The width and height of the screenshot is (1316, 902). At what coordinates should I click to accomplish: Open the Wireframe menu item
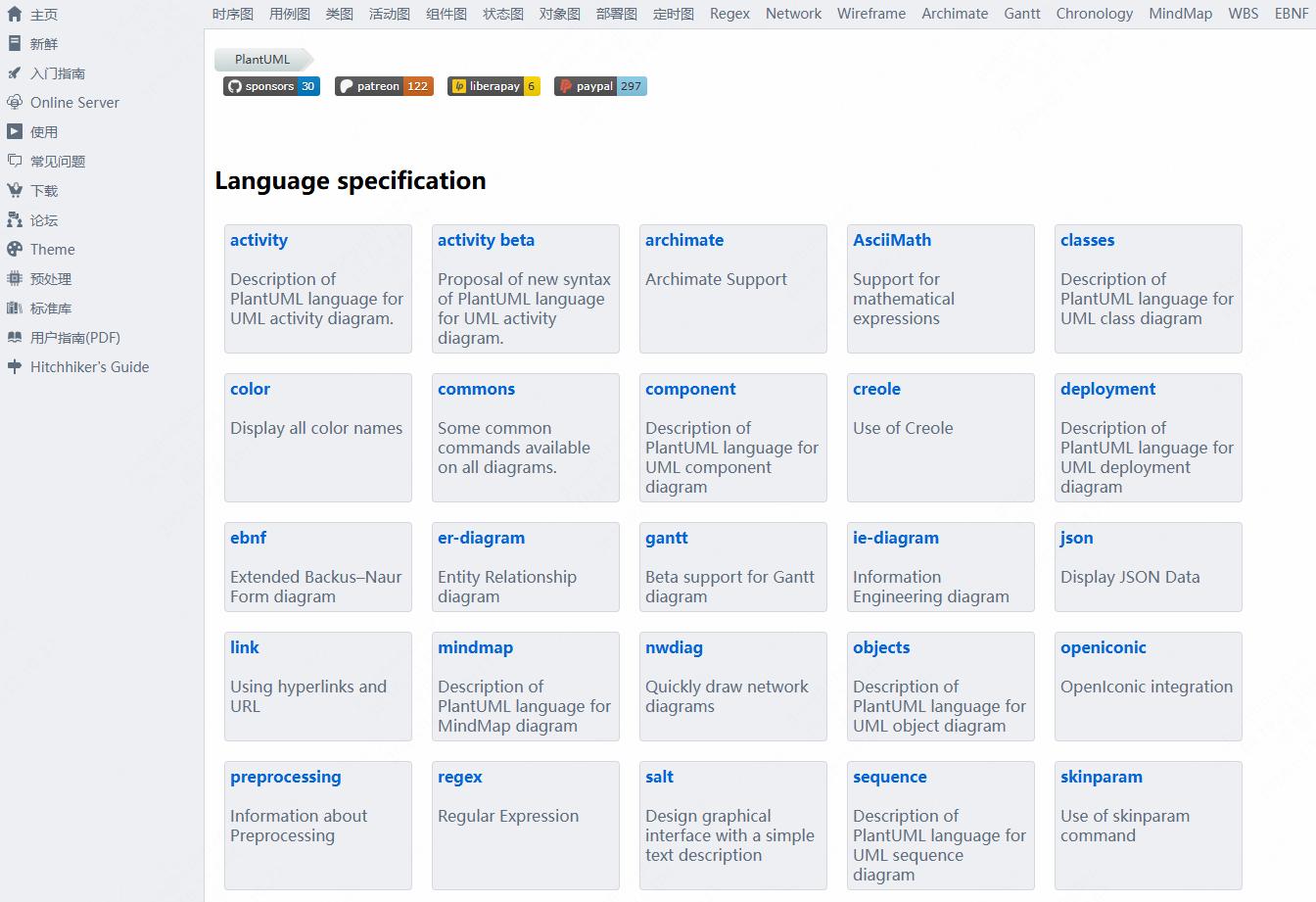click(x=871, y=14)
